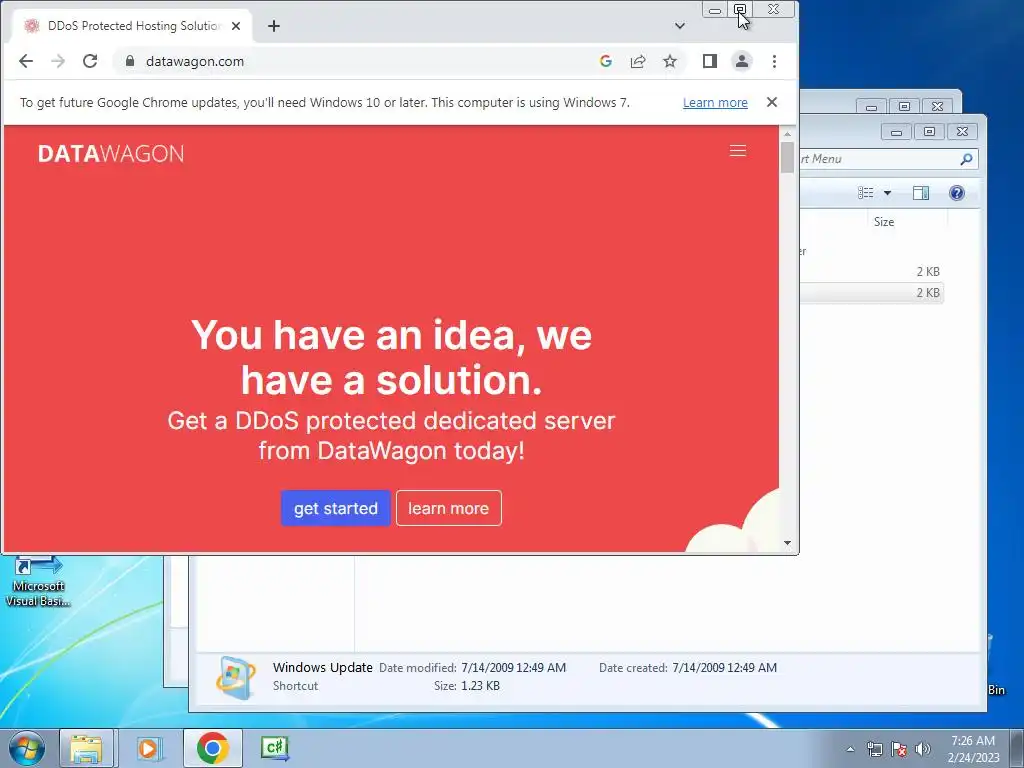The image size is (1024, 768).
Task: Click the network tray icon
Action: (874, 749)
